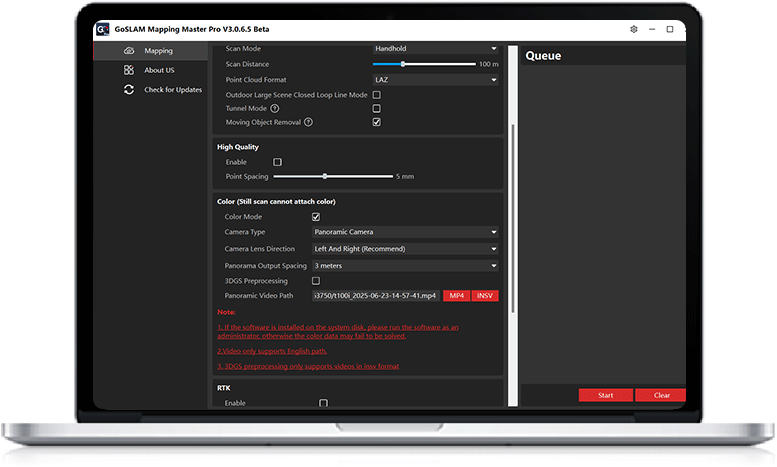
Task: Click the INSV button
Action: tap(485, 295)
